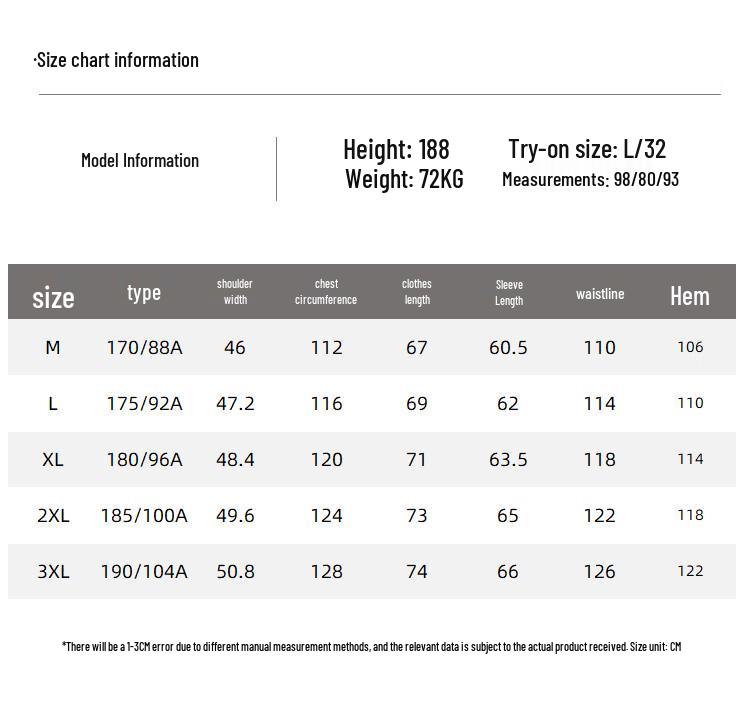Click the 'clothes length' column header
This screenshot has height=702, width=750.
click(417, 292)
